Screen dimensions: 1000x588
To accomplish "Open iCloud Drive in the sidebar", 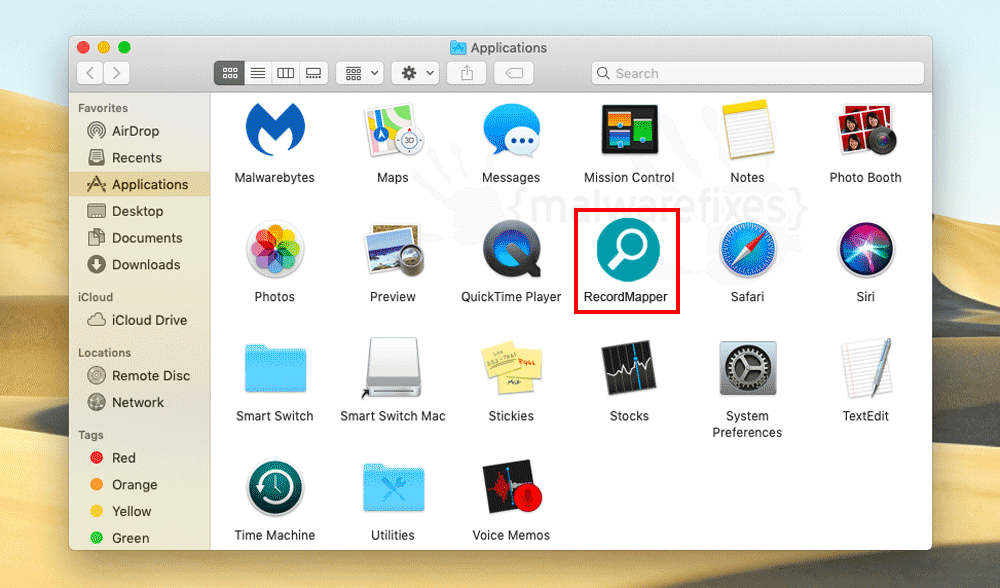I will (140, 320).
